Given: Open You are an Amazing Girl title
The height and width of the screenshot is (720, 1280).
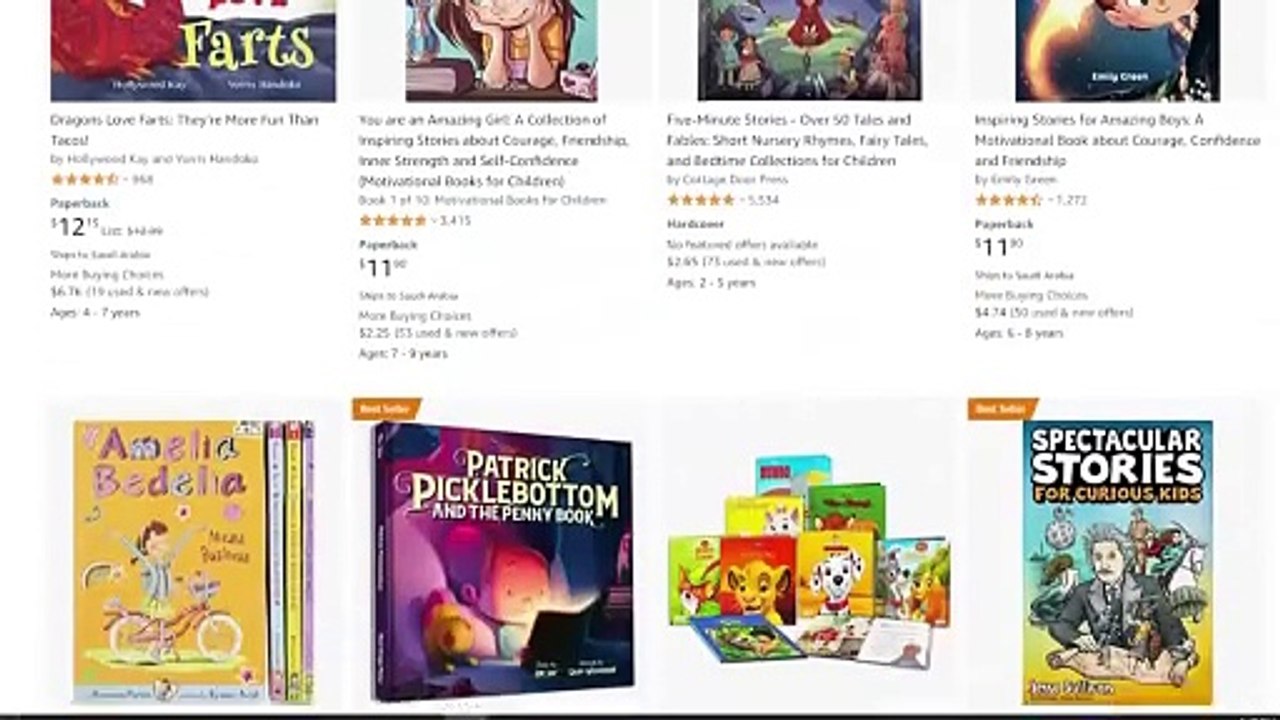Looking at the screenshot, I should click(x=494, y=150).
